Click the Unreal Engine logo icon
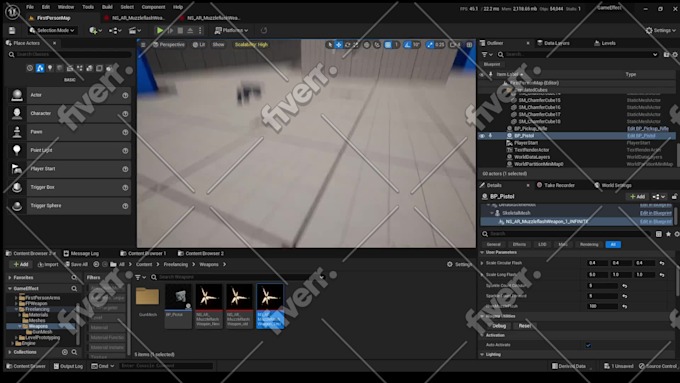The width and height of the screenshot is (680, 383). pyautogui.click(x=12, y=12)
